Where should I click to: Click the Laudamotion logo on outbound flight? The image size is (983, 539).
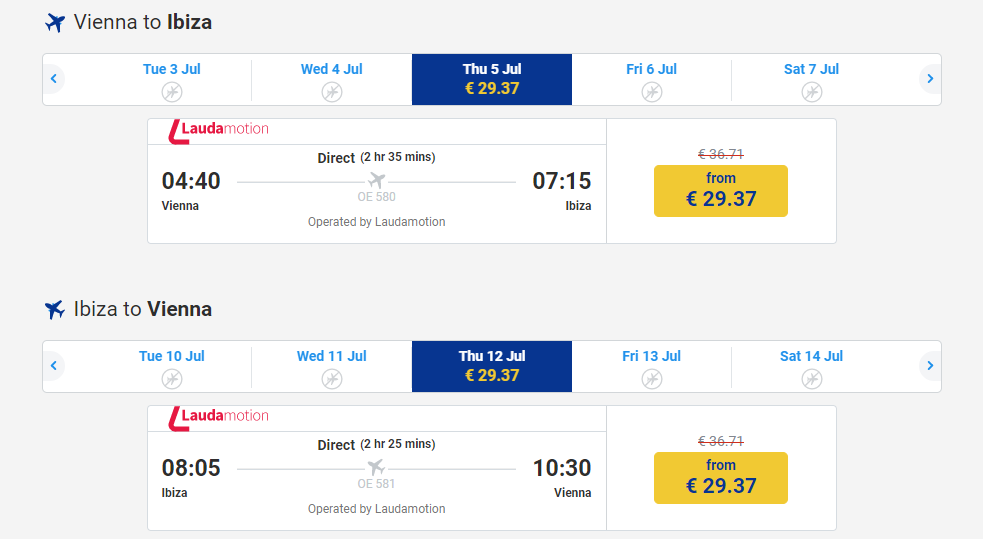click(x=219, y=129)
